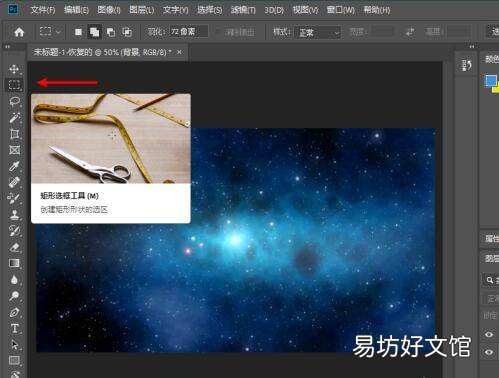Image resolution: width=499 pixels, height=378 pixels.
Task: Open the 3D(D) menu
Action: coord(274,10)
